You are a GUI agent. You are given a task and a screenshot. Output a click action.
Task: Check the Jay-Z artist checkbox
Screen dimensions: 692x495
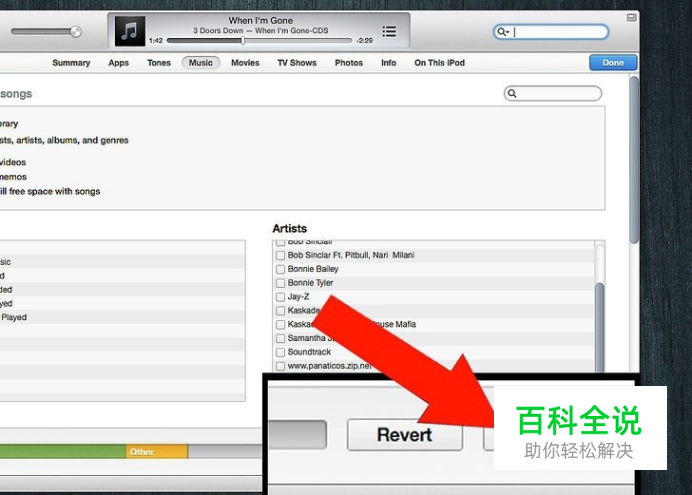tap(280, 297)
